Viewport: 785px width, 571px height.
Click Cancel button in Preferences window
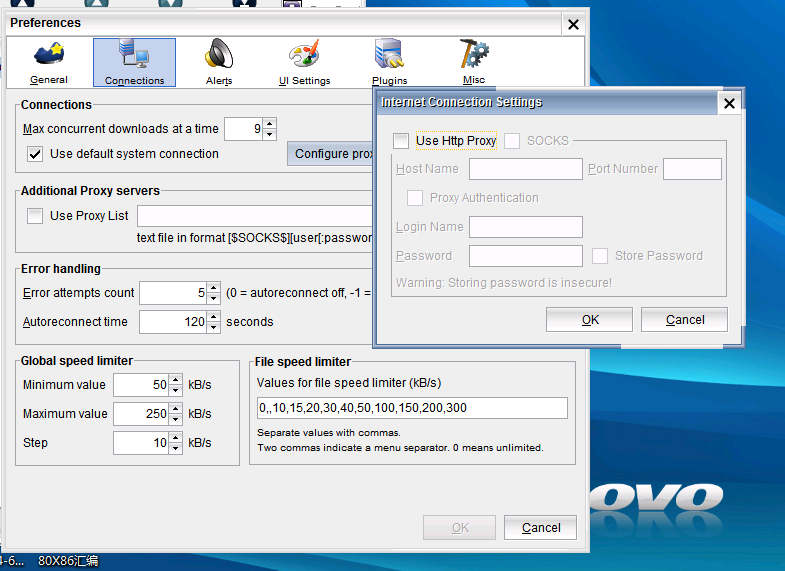click(540, 528)
